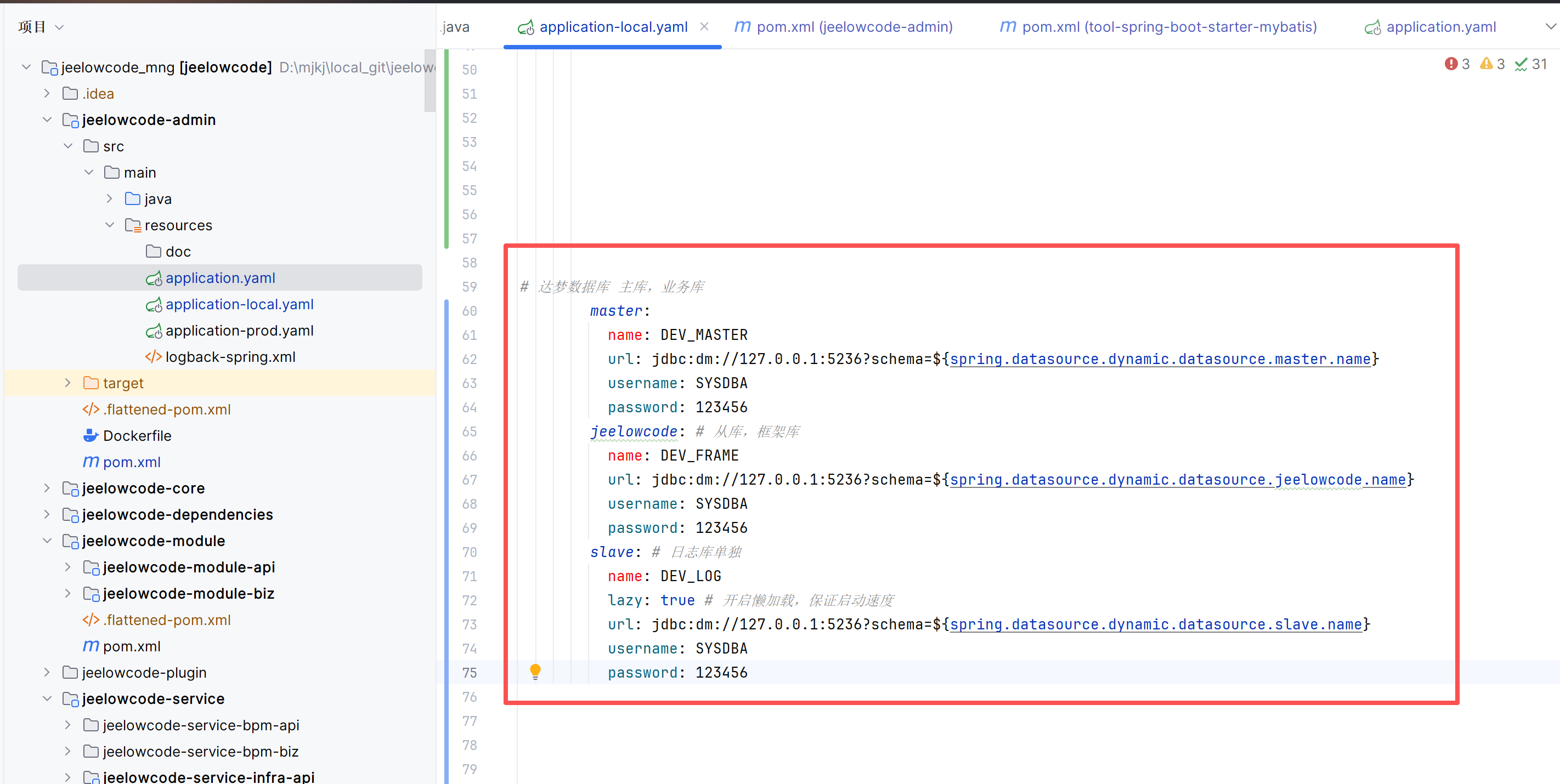Image resolution: width=1560 pixels, height=784 pixels.
Task: Expand the jeelowcode-core module
Action: tap(47, 488)
